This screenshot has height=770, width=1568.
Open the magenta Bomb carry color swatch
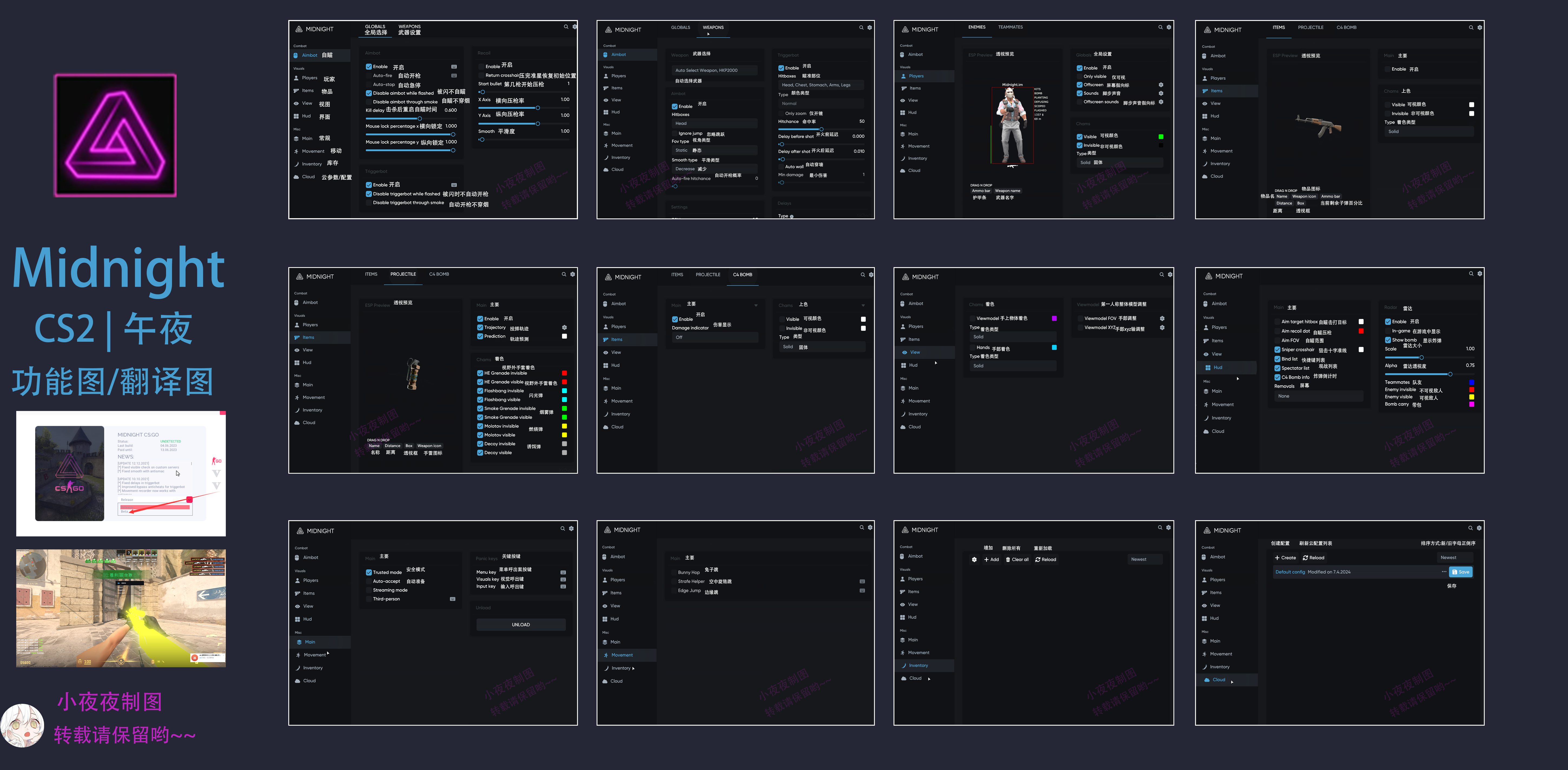point(1471,404)
